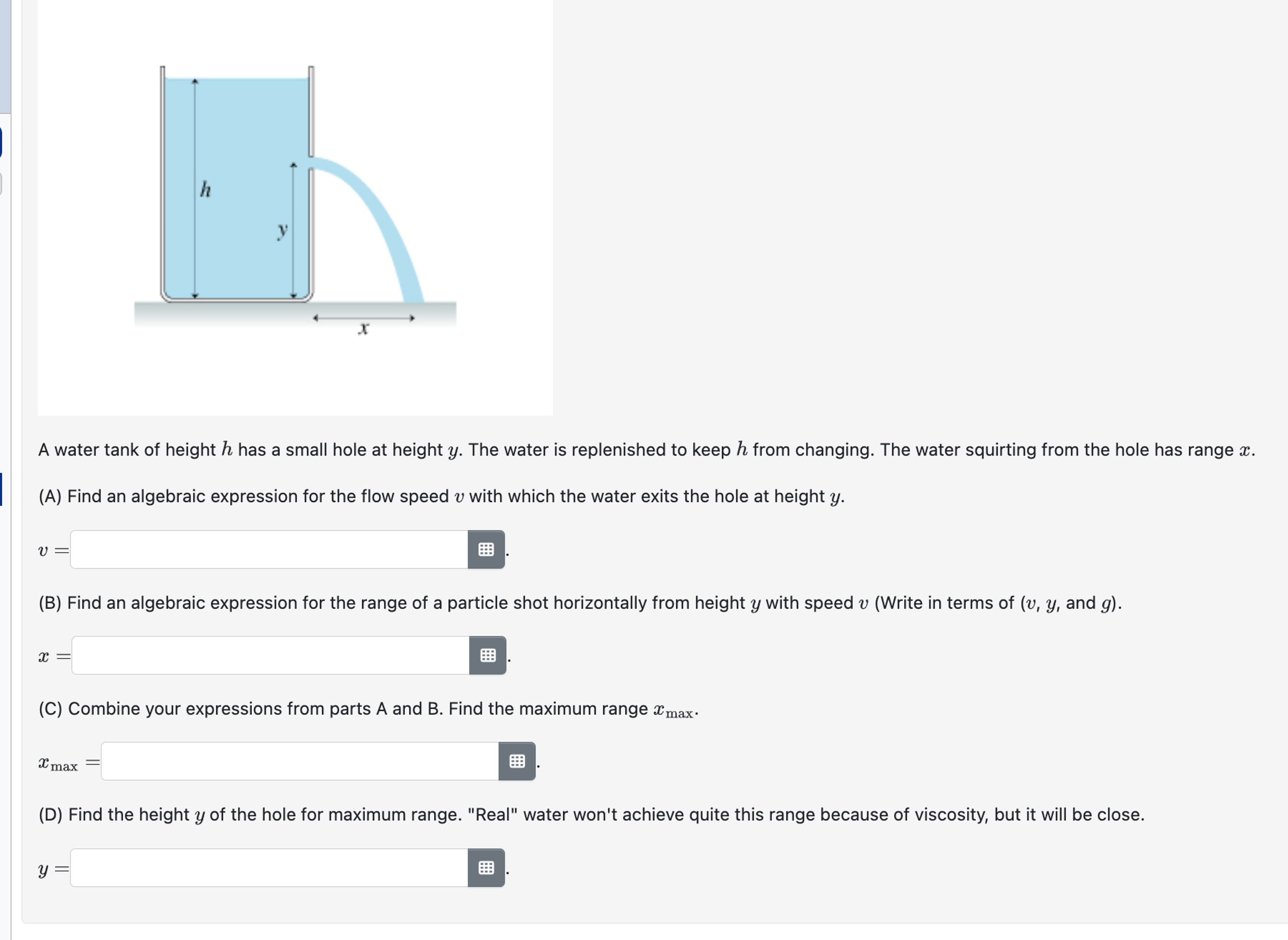The width and height of the screenshot is (1288, 940).
Task: Open equation editor for x max answer
Action: 517,761
